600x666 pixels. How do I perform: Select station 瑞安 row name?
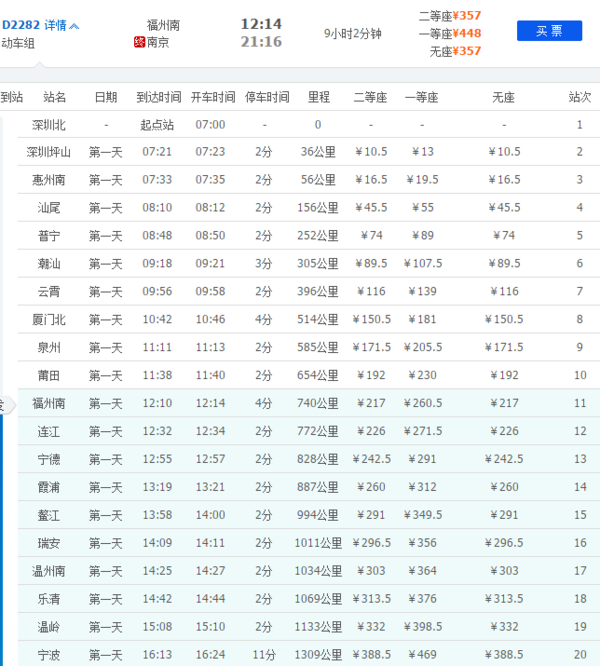tap(48, 543)
